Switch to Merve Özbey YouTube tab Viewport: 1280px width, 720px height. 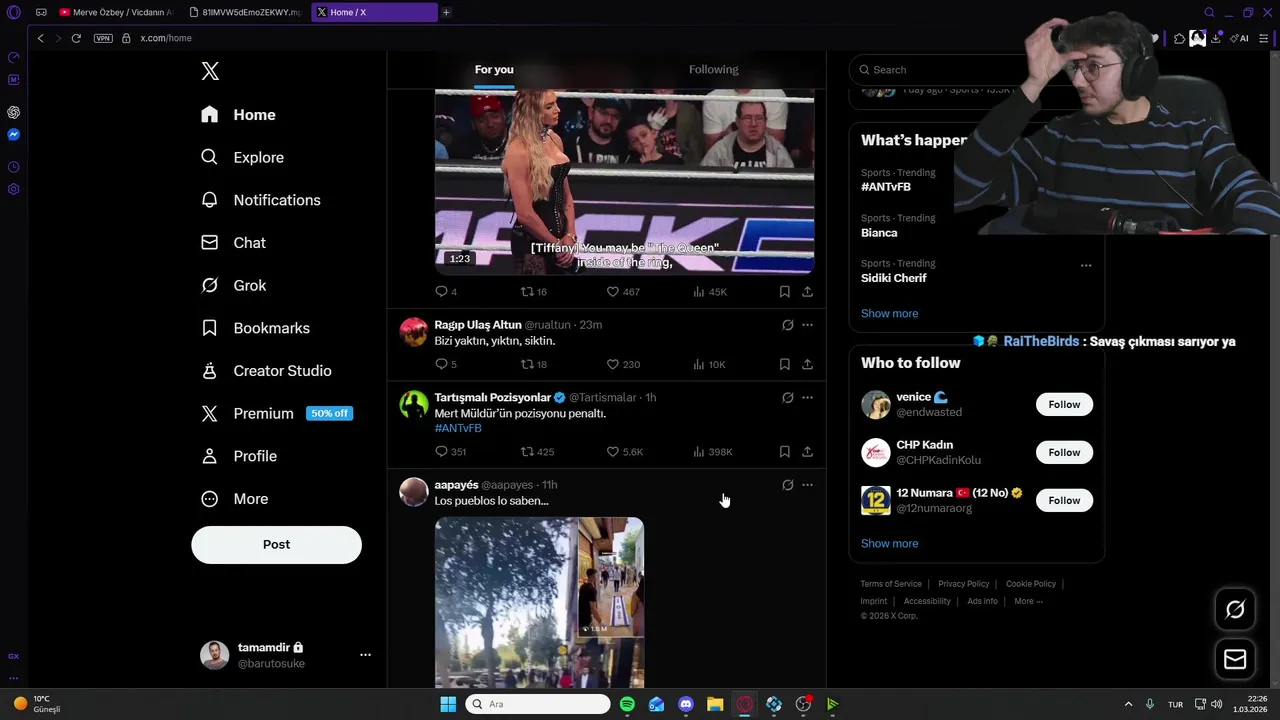(x=116, y=12)
